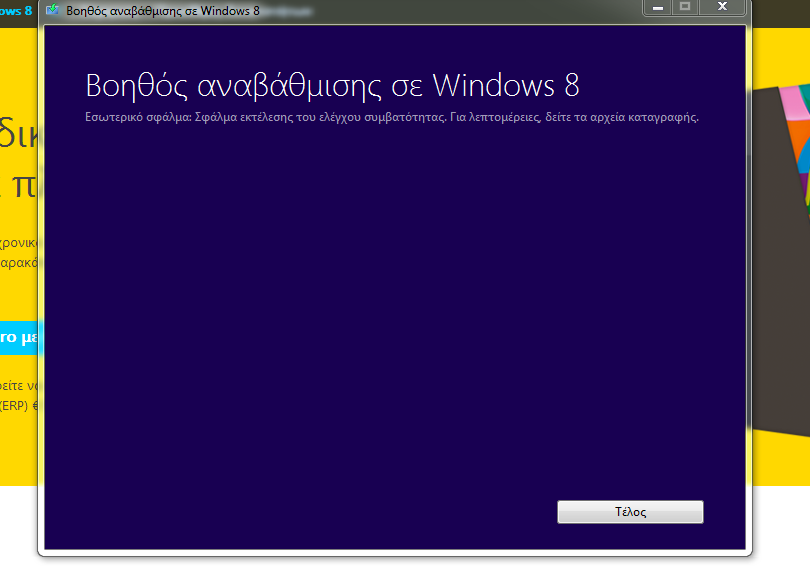The image size is (810, 569).
Task: Click the error message Εσωτερικό σφάλμα text
Action: pos(392,117)
